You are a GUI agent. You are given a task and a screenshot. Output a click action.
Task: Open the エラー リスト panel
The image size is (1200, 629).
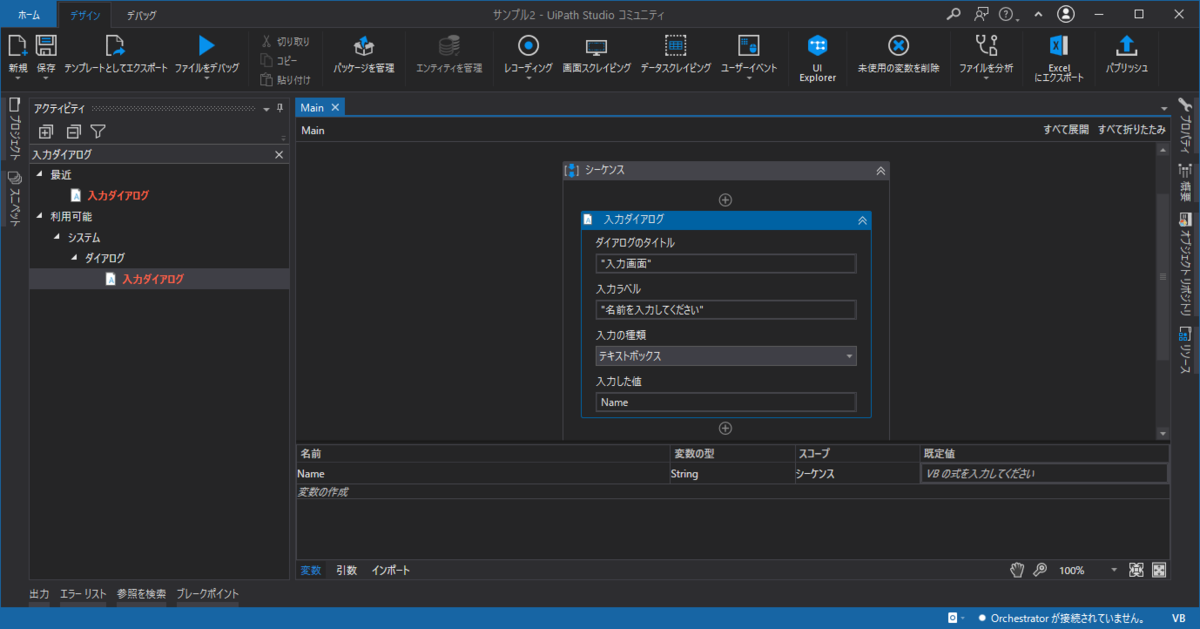point(83,594)
